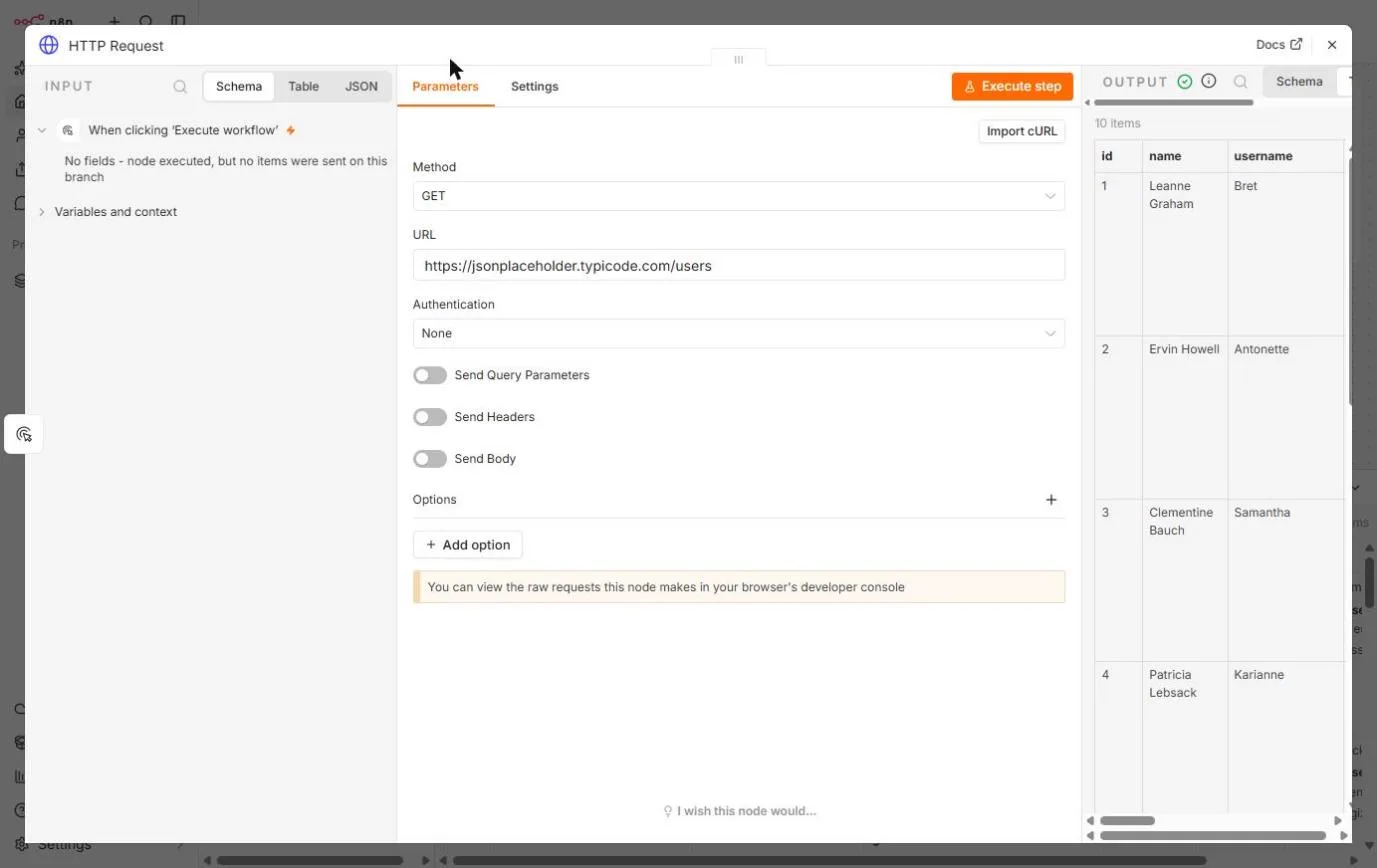The image size is (1377, 868).
Task: Click the horizontal scrollbar thumb under the output table
Action: click(x=1127, y=821)
